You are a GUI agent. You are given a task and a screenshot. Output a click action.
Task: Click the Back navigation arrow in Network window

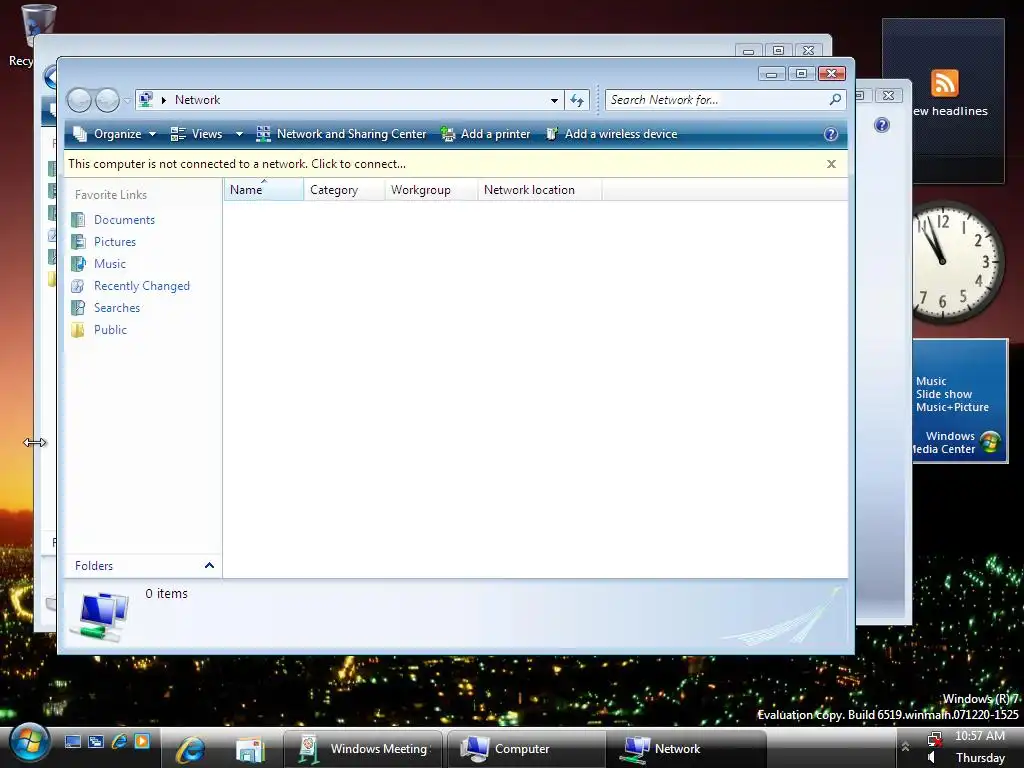pyautogui.click(x=79, y=101)
